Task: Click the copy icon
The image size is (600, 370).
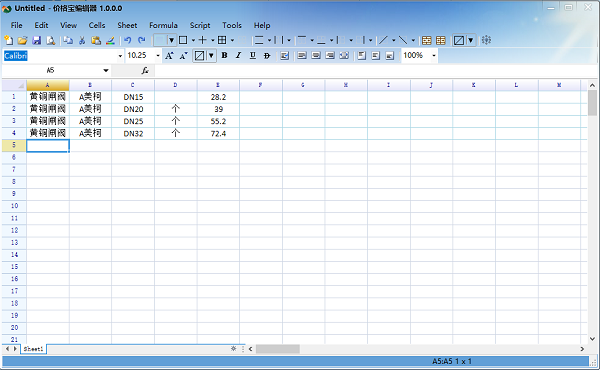Action: 68,40
